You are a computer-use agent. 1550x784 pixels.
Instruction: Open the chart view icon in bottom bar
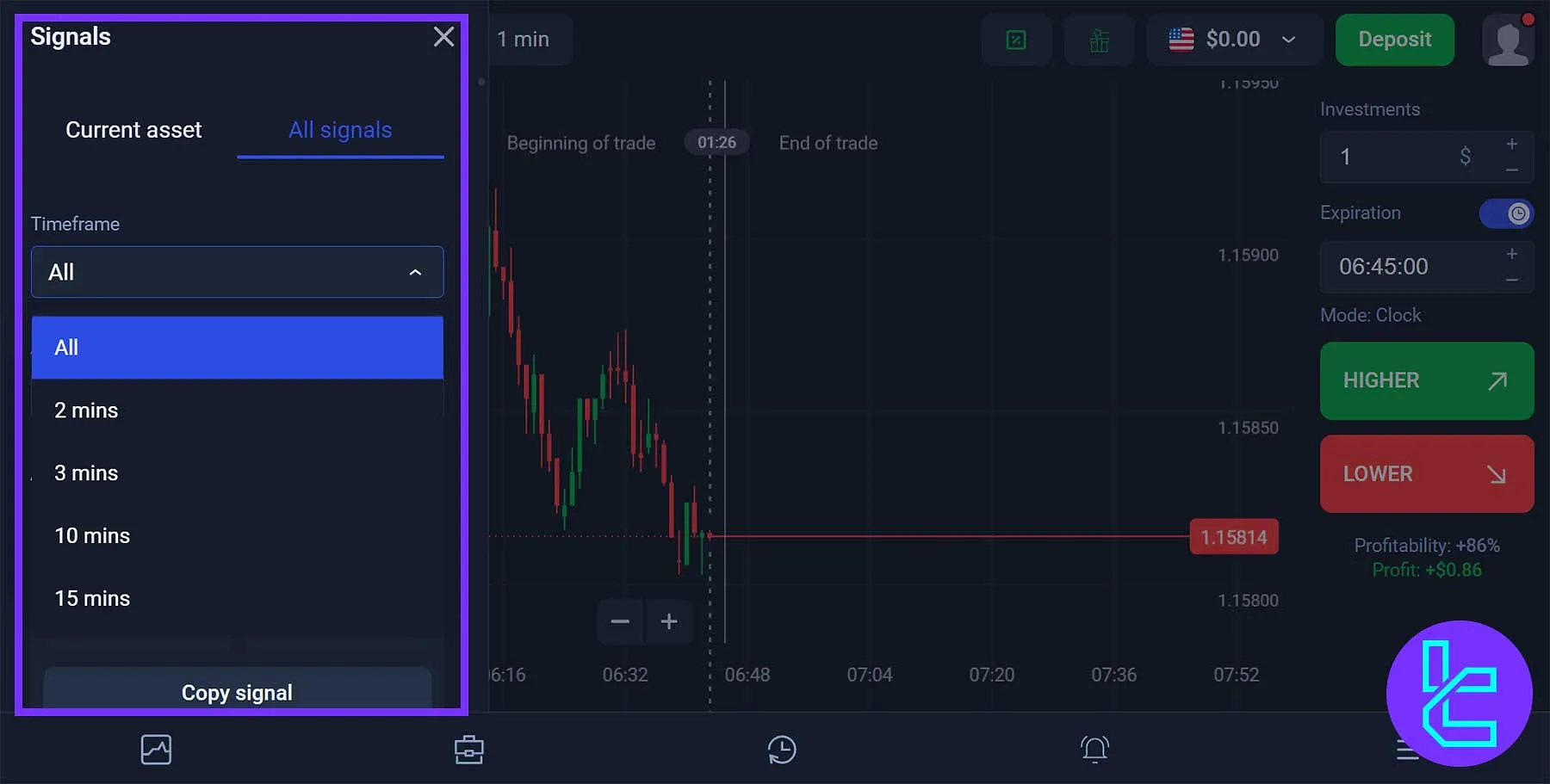tap(156, 749)
